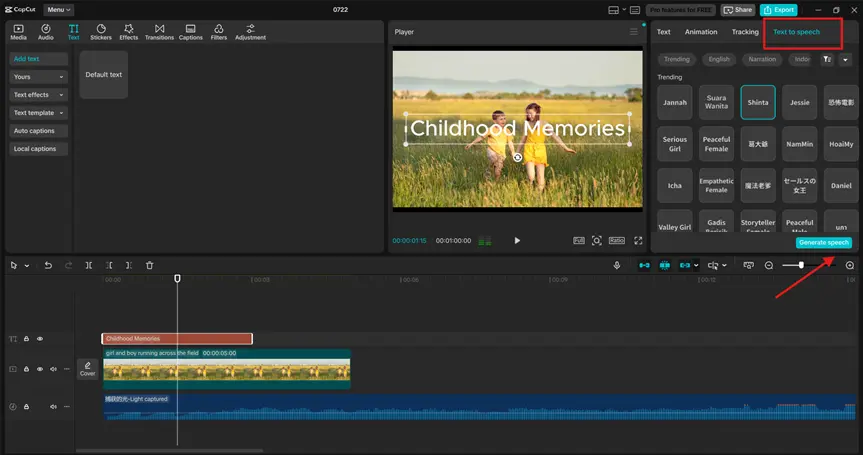Select the Jessie voice
Viewport: 863px width, 455px height.
pos(800,102)
